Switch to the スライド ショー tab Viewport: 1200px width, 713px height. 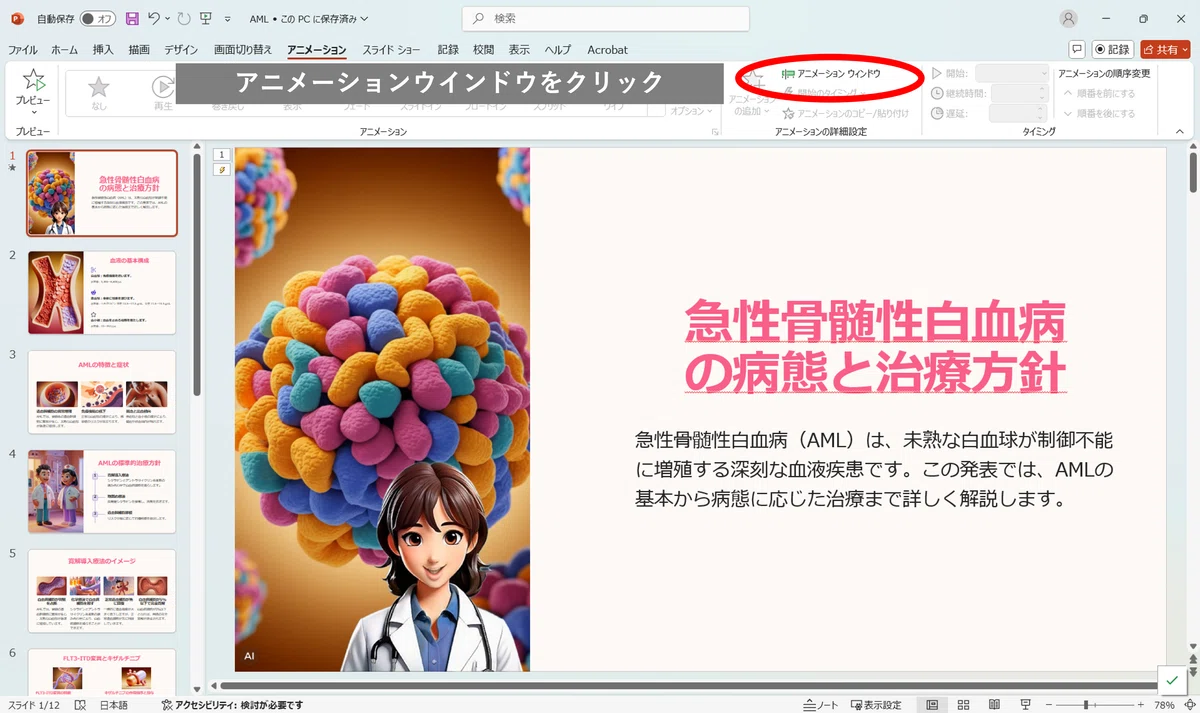391,50
